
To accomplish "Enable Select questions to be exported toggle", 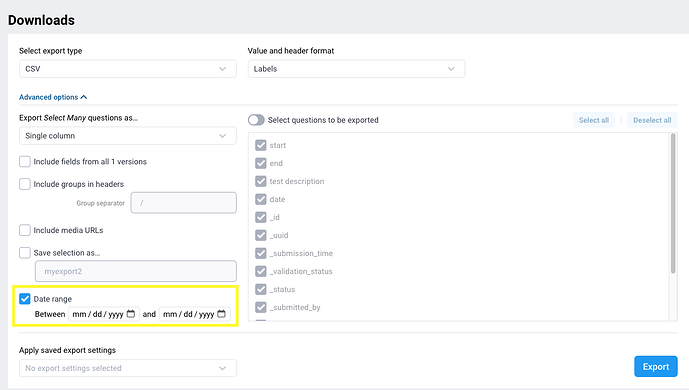I will coord(256,120).
